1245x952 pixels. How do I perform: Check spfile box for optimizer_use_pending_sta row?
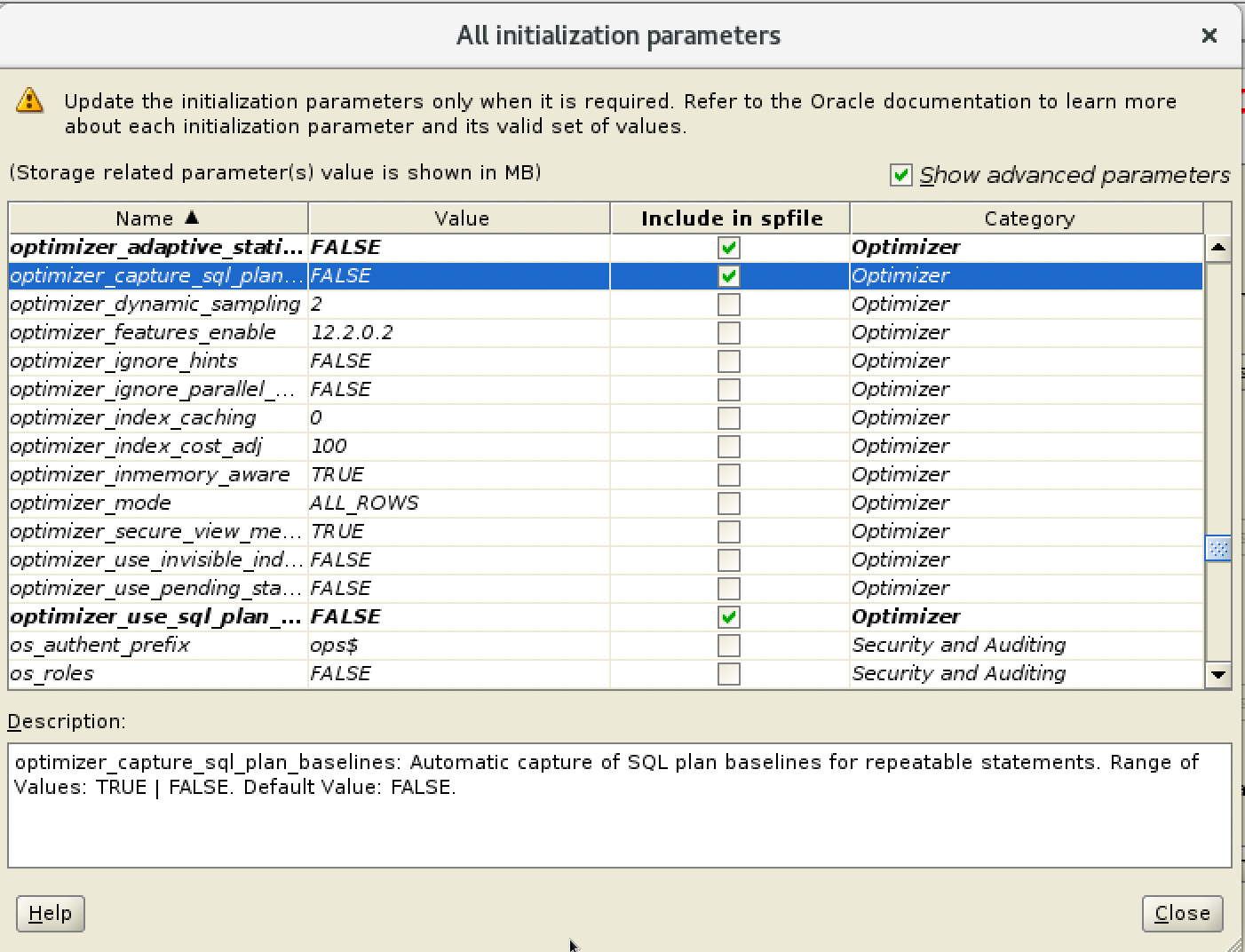[729, 589]
